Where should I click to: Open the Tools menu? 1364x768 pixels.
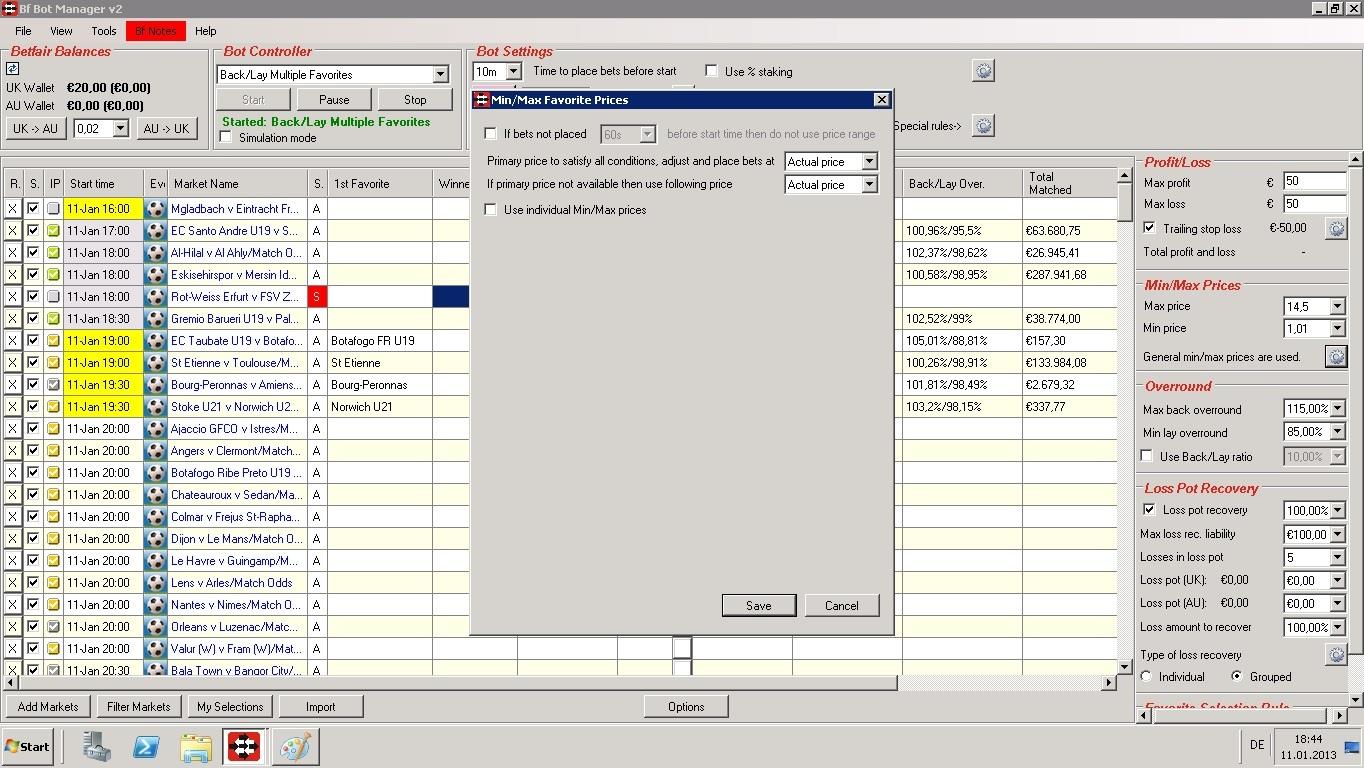pos(104,31)
